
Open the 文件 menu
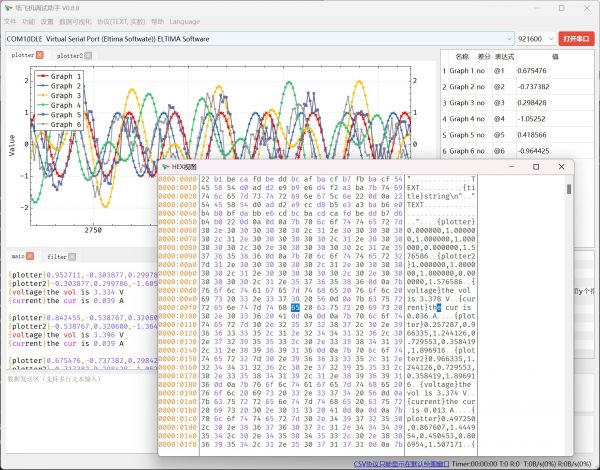pos(10,21)
